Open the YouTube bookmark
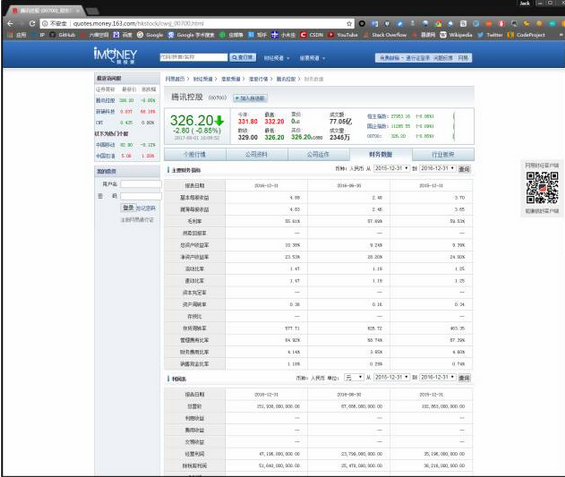 coord(343,35)
